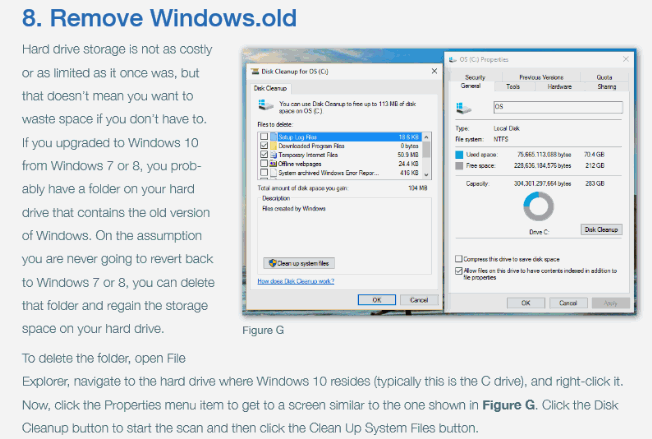The image size is (652, 439).
Task: Click the blue Used space color swatch
Action: [x=459, y=157]
